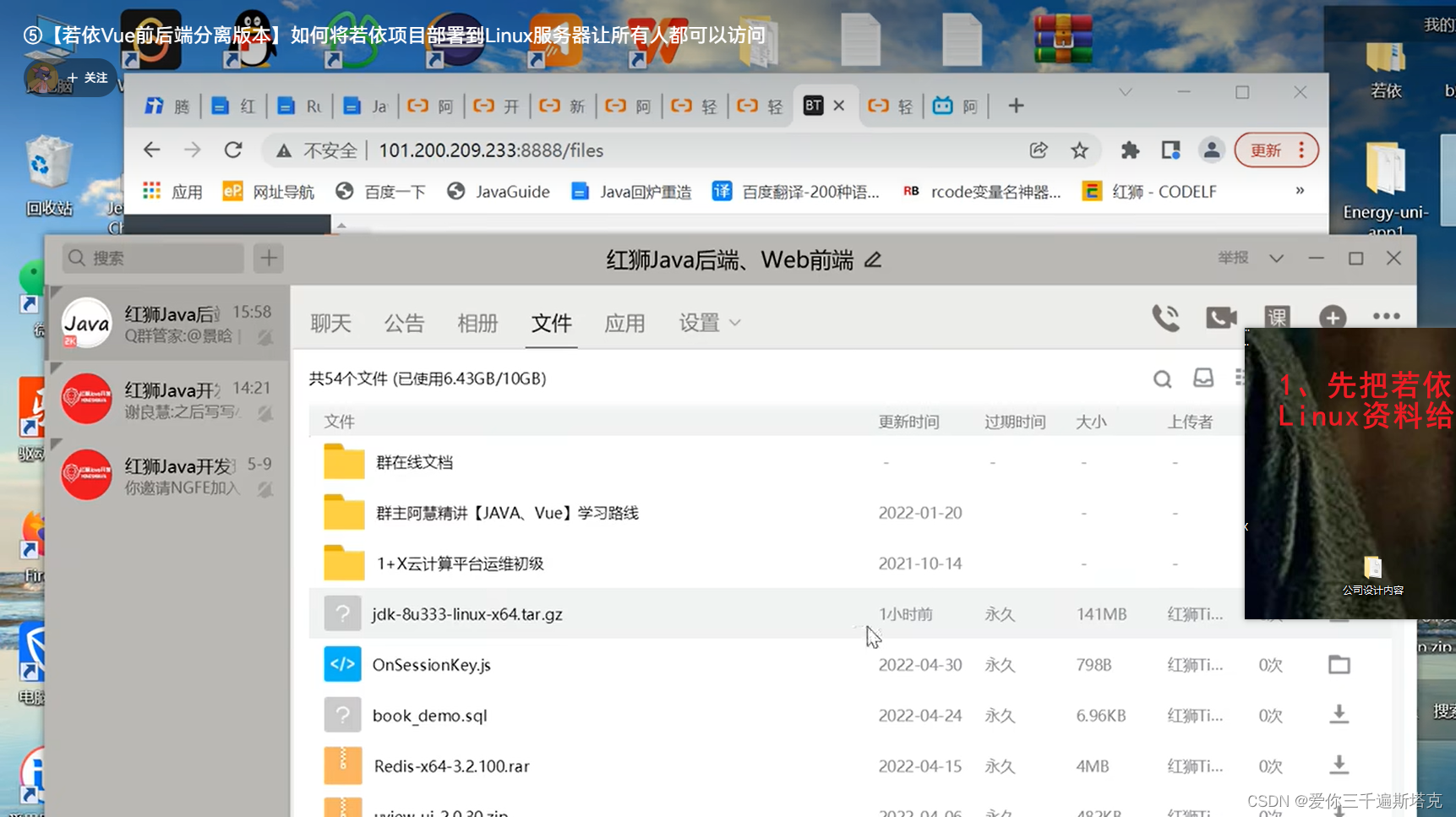Open the 更新 menu three dots
Image resolution: width=1456 pixels, height=817 pixels.
click(x=1301, y=150)
